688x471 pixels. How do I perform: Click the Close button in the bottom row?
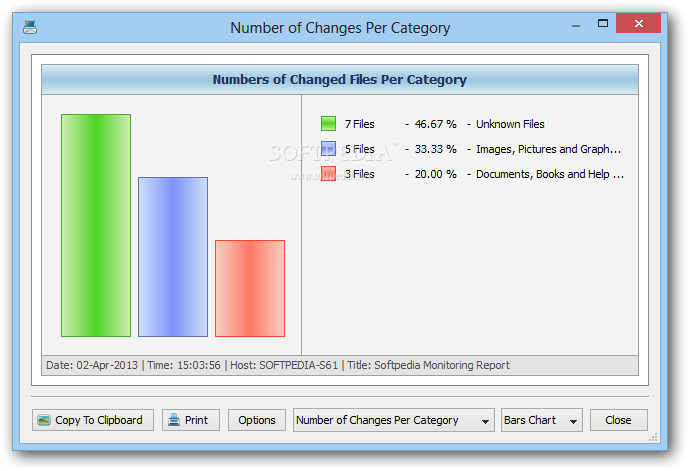[x=618, y=420]
